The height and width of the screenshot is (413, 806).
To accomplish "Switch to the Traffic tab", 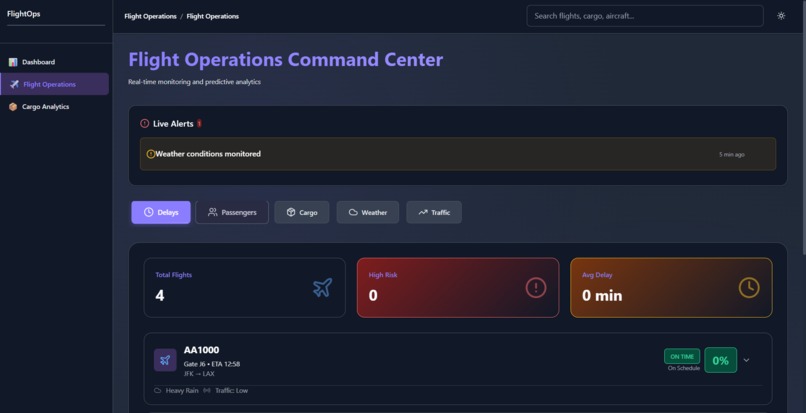I will (x=434, y=212).
